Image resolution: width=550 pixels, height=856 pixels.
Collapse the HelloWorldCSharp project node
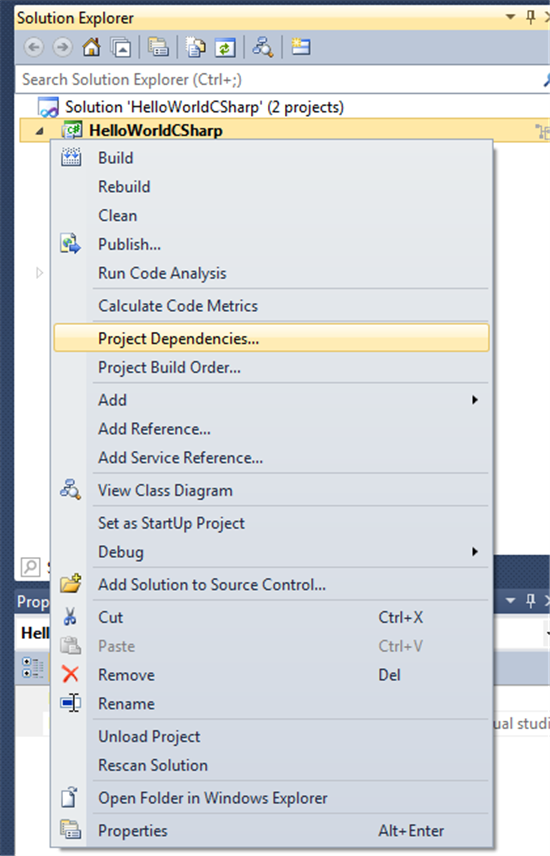tap(39, 131)
